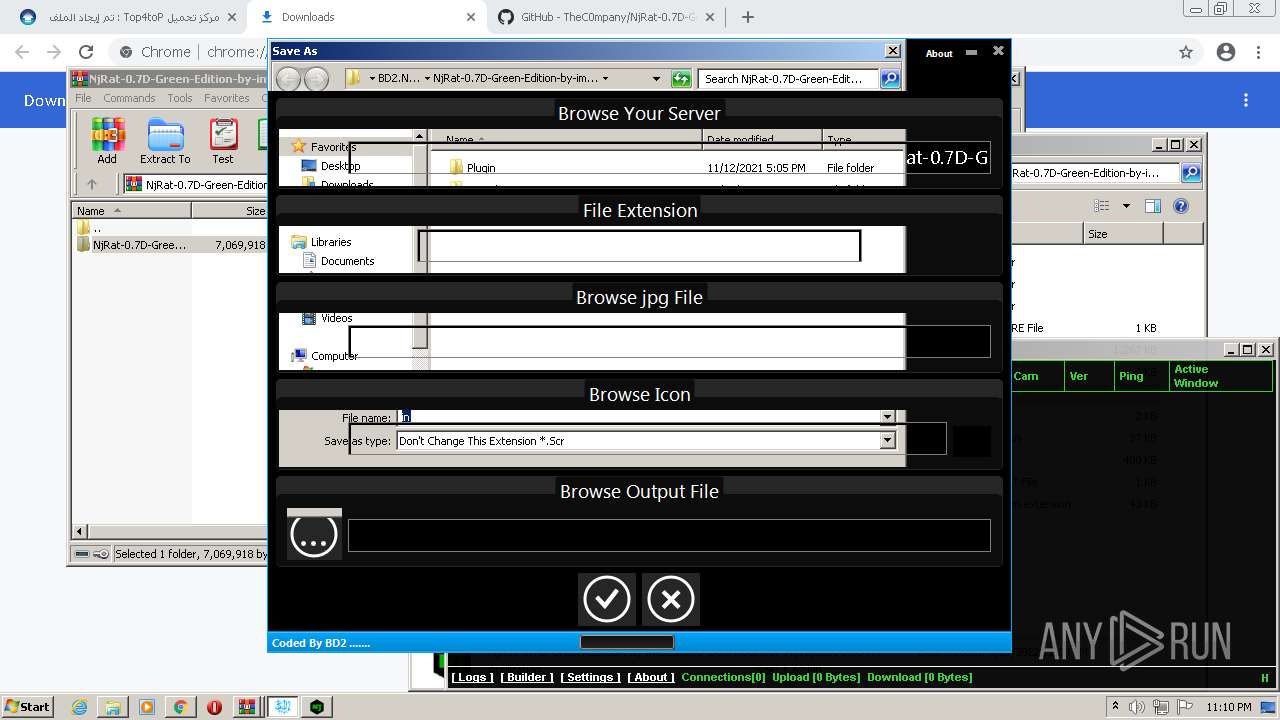Screen dimensions: 1280x720
Task: Reload the Chrome page
Action: (86, 52)
